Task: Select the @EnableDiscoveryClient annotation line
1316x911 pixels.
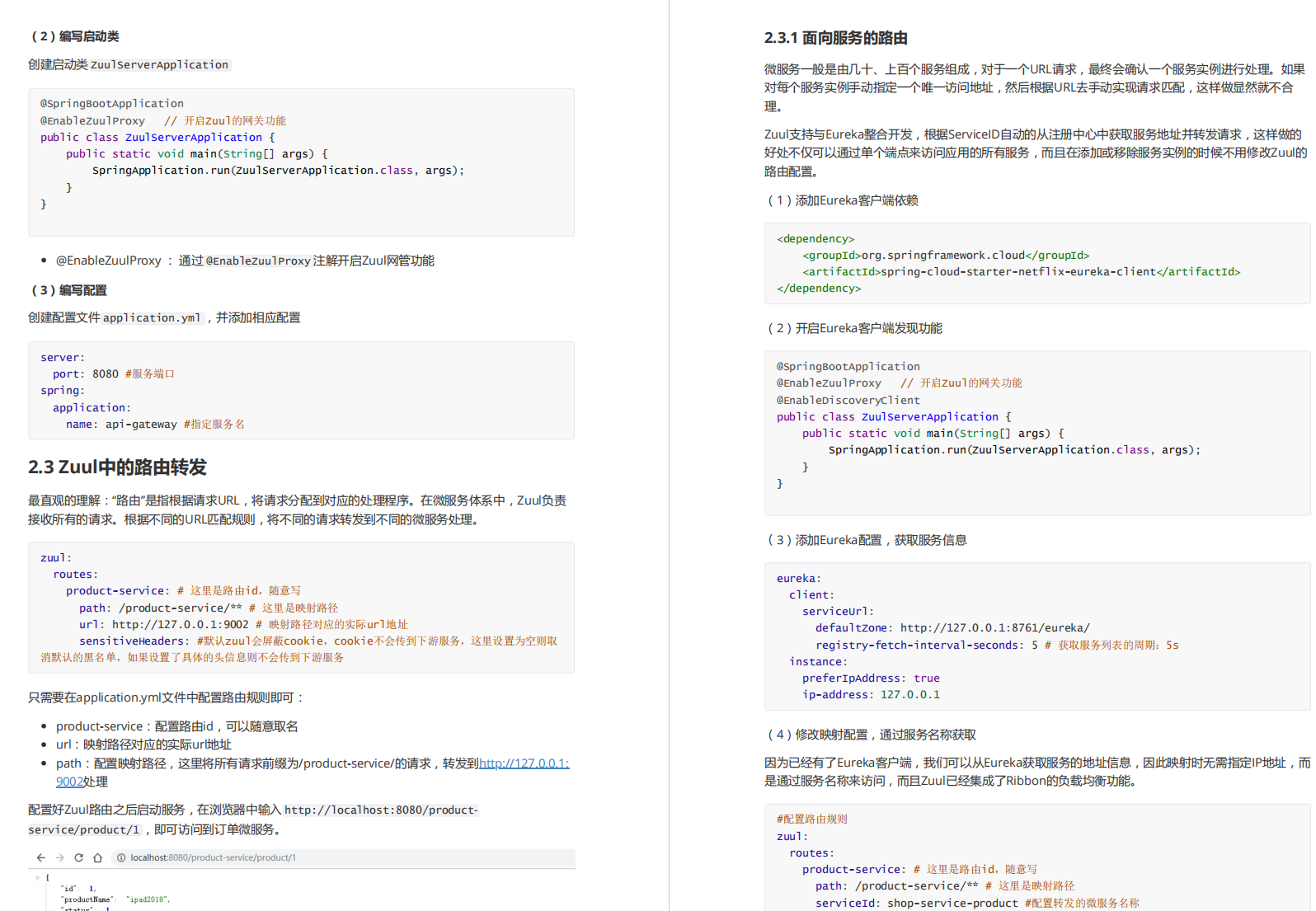Action: click(x=848, y=400)
